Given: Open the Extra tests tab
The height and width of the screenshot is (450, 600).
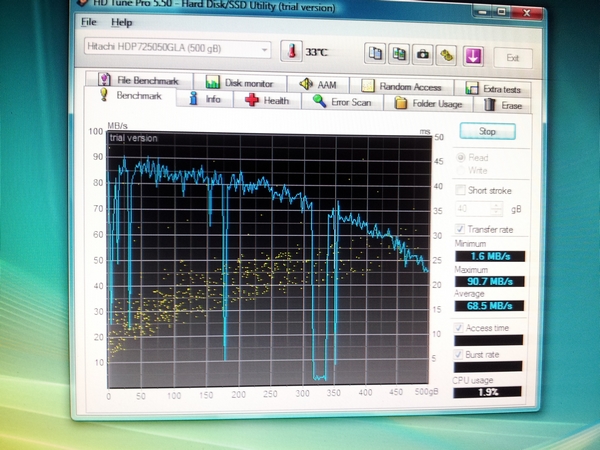Looking at the screenshot, I should click(493, 89).
